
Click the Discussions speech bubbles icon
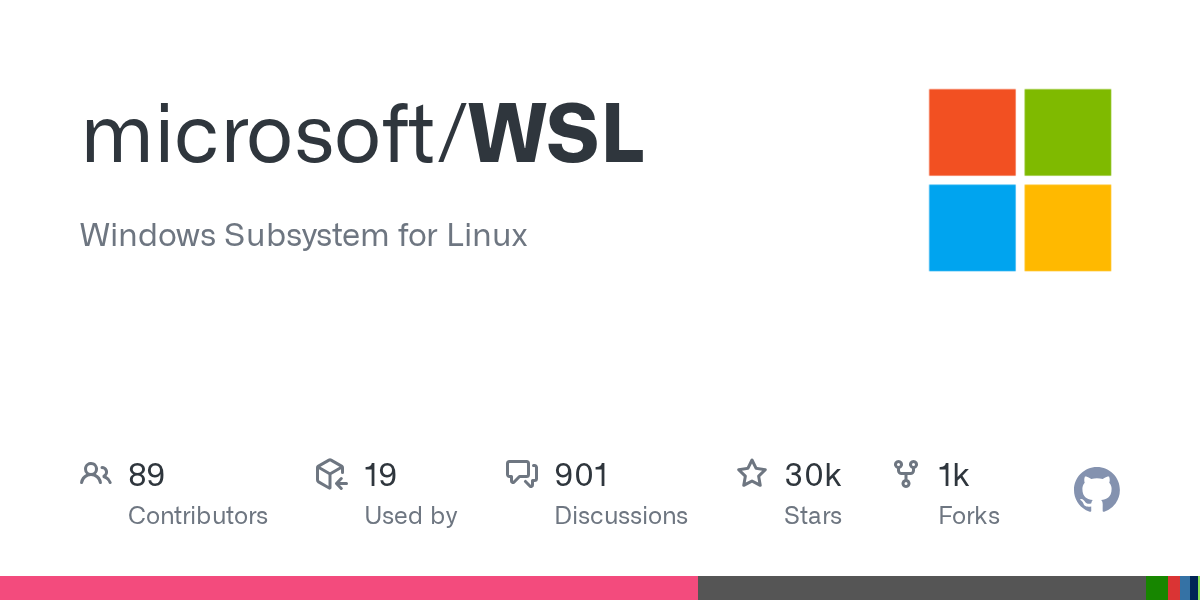coord(522,474)
